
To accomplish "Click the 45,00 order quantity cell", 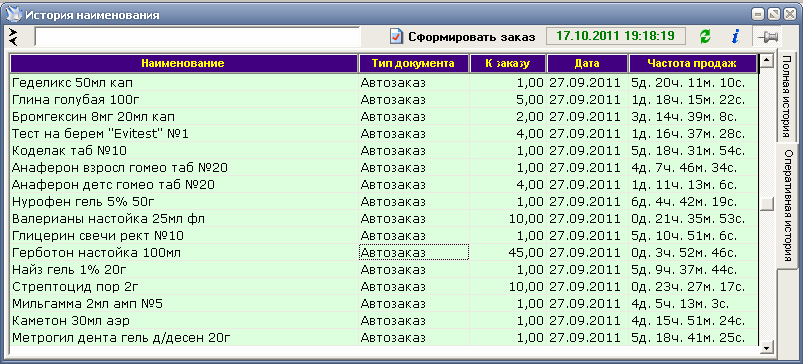I will point(508,253).
